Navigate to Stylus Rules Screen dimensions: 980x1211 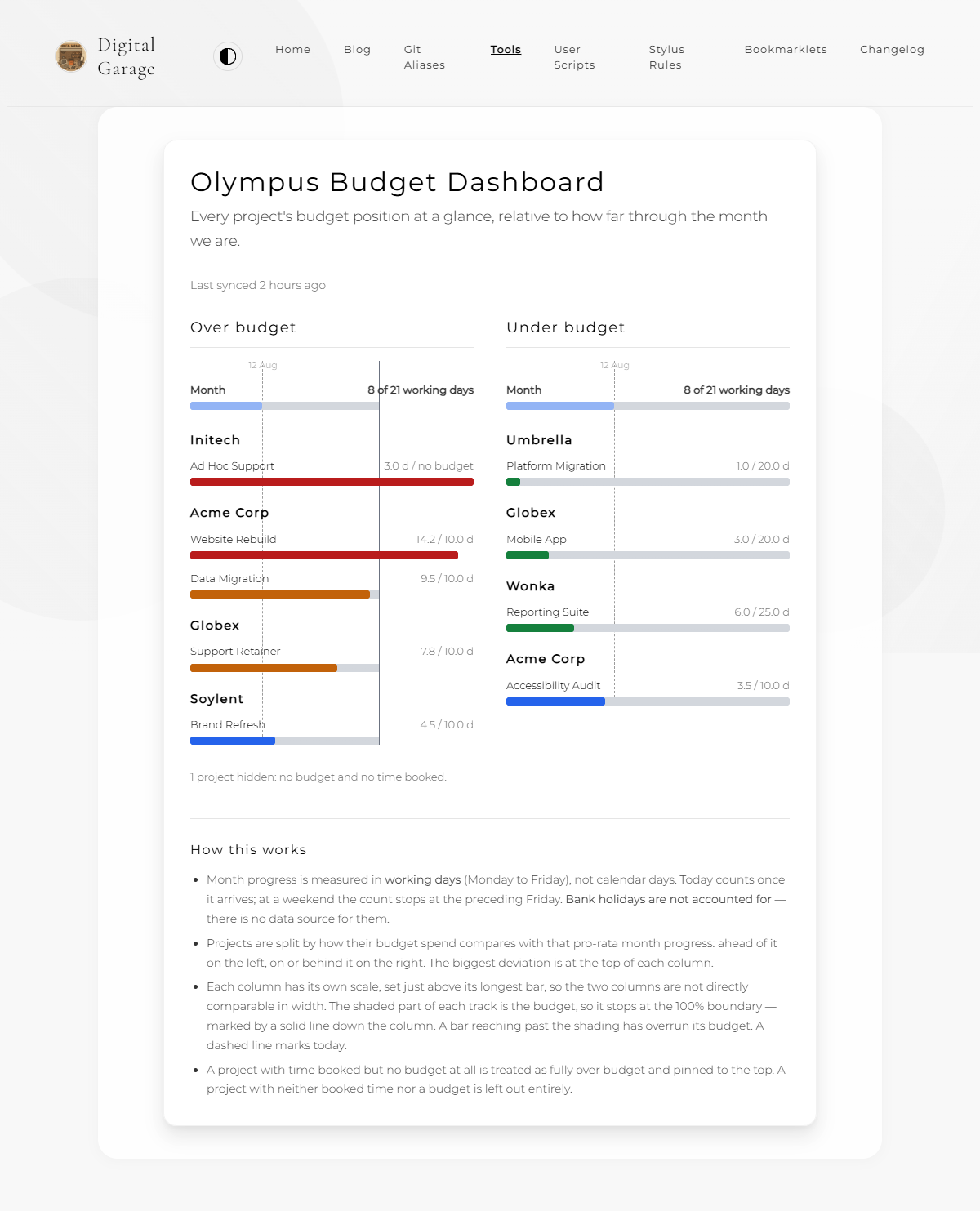coord(666,57)
